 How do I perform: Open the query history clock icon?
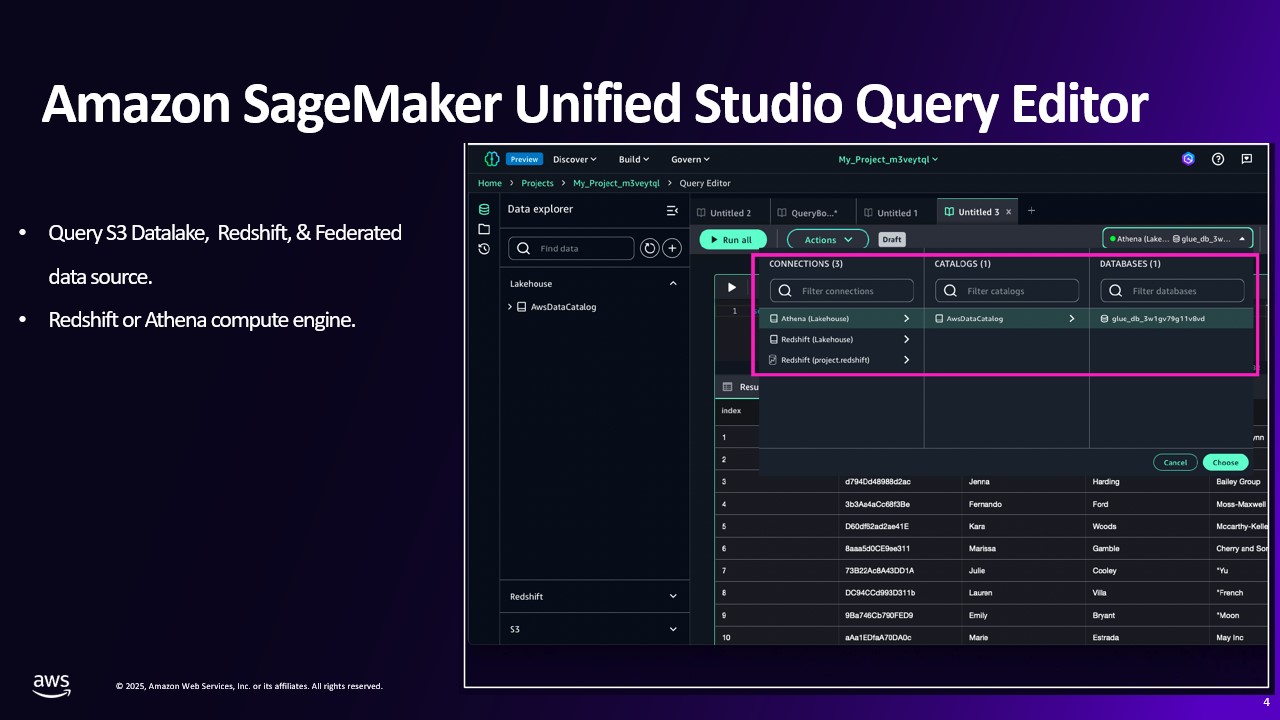point(484,249)
